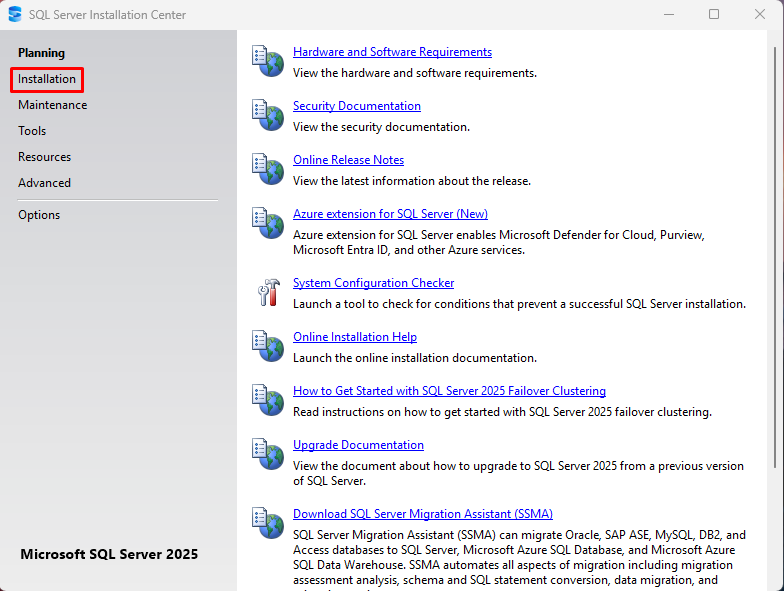Viewport: 784px width, 591px height.
Task: Click the icon next to Failover Clustering link
Action: click(x=268, y=400)
